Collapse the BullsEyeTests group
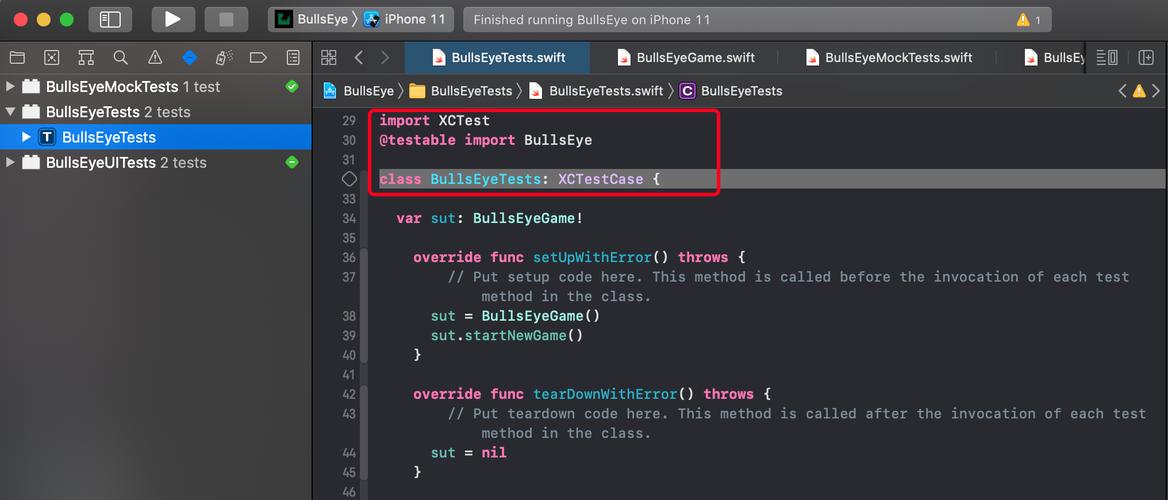1168x500 pixels. [10, 112]
